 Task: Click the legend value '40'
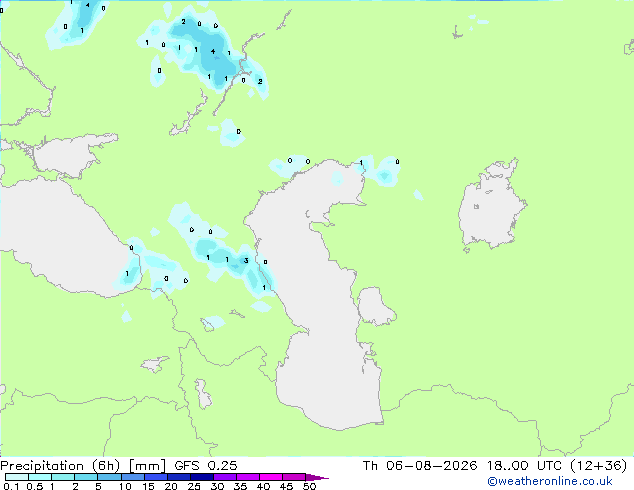pyautogui.click(x=263, y=486)
